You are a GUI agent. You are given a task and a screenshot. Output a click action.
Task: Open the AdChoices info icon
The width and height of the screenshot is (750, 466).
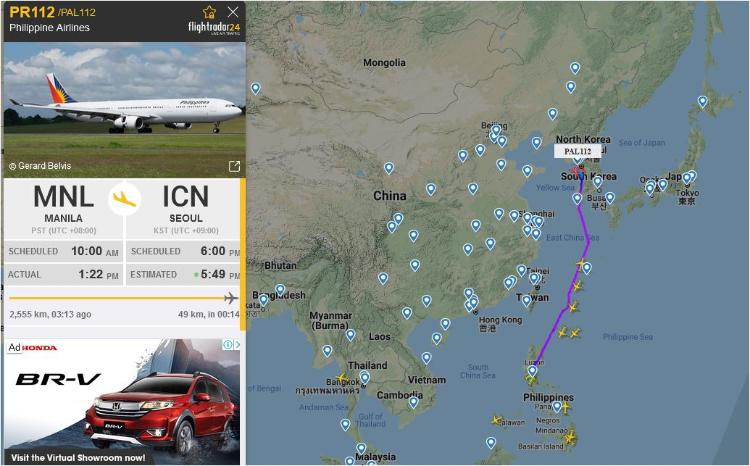(228, 344)
